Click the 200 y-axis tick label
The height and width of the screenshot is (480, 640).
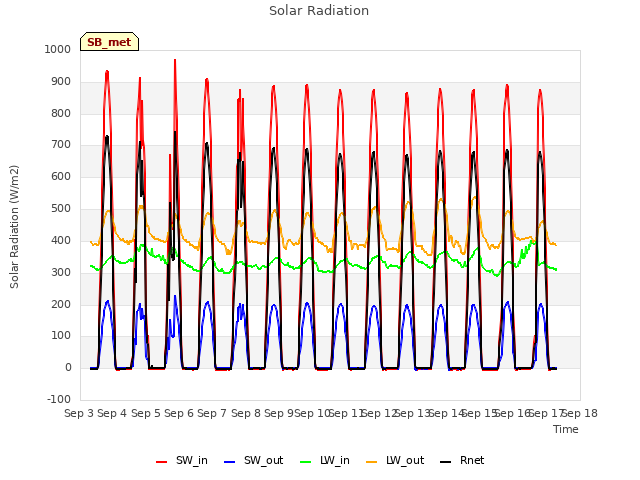coord(61,304)
